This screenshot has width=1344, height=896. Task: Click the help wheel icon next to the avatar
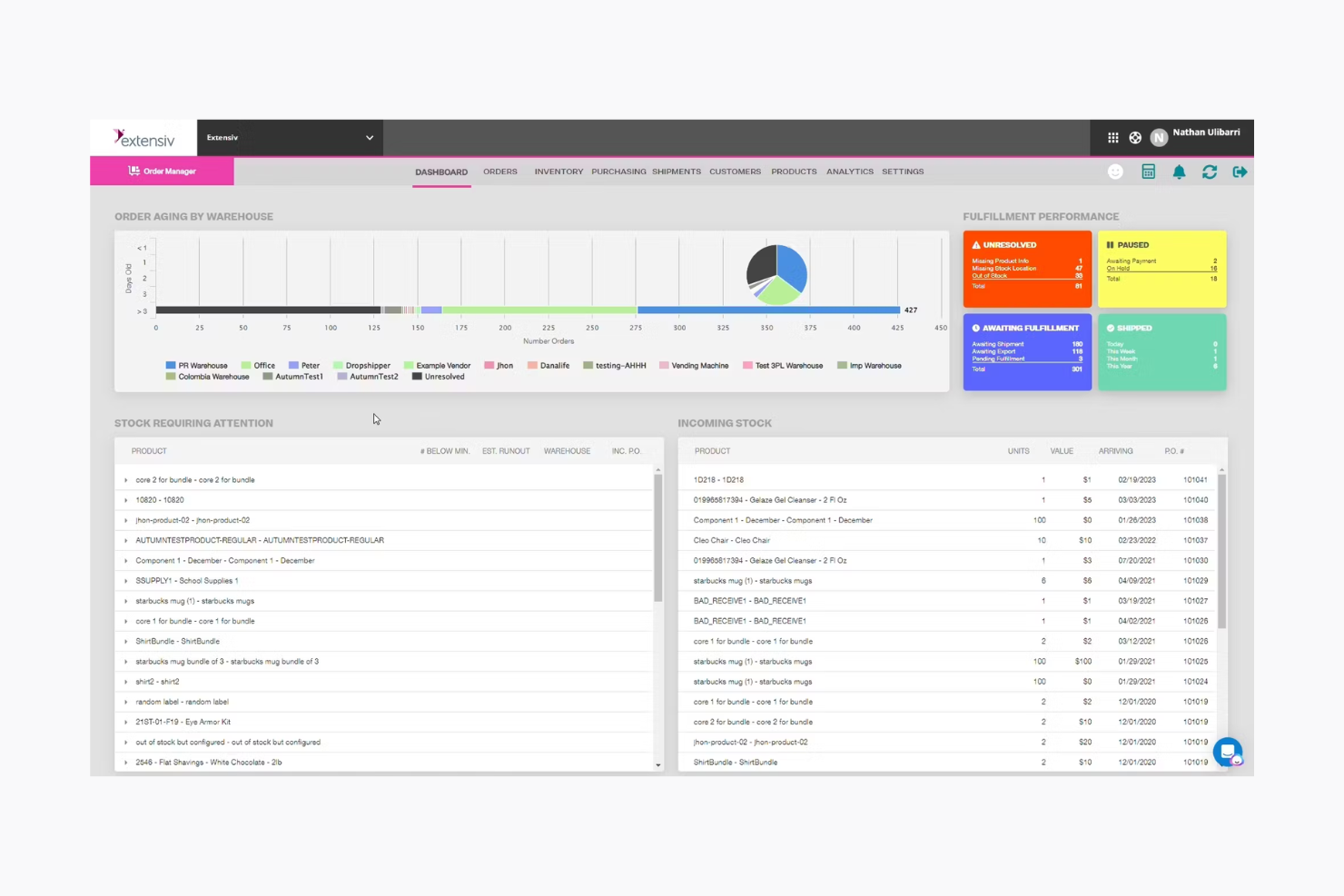(x=1135, y=137)
